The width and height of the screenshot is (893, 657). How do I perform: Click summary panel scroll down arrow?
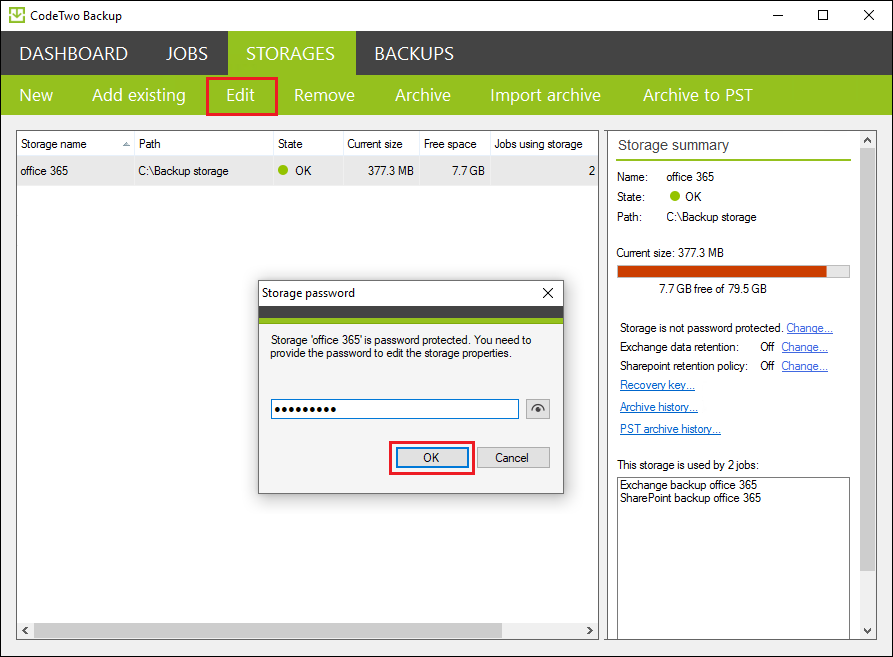click(867, 631)
